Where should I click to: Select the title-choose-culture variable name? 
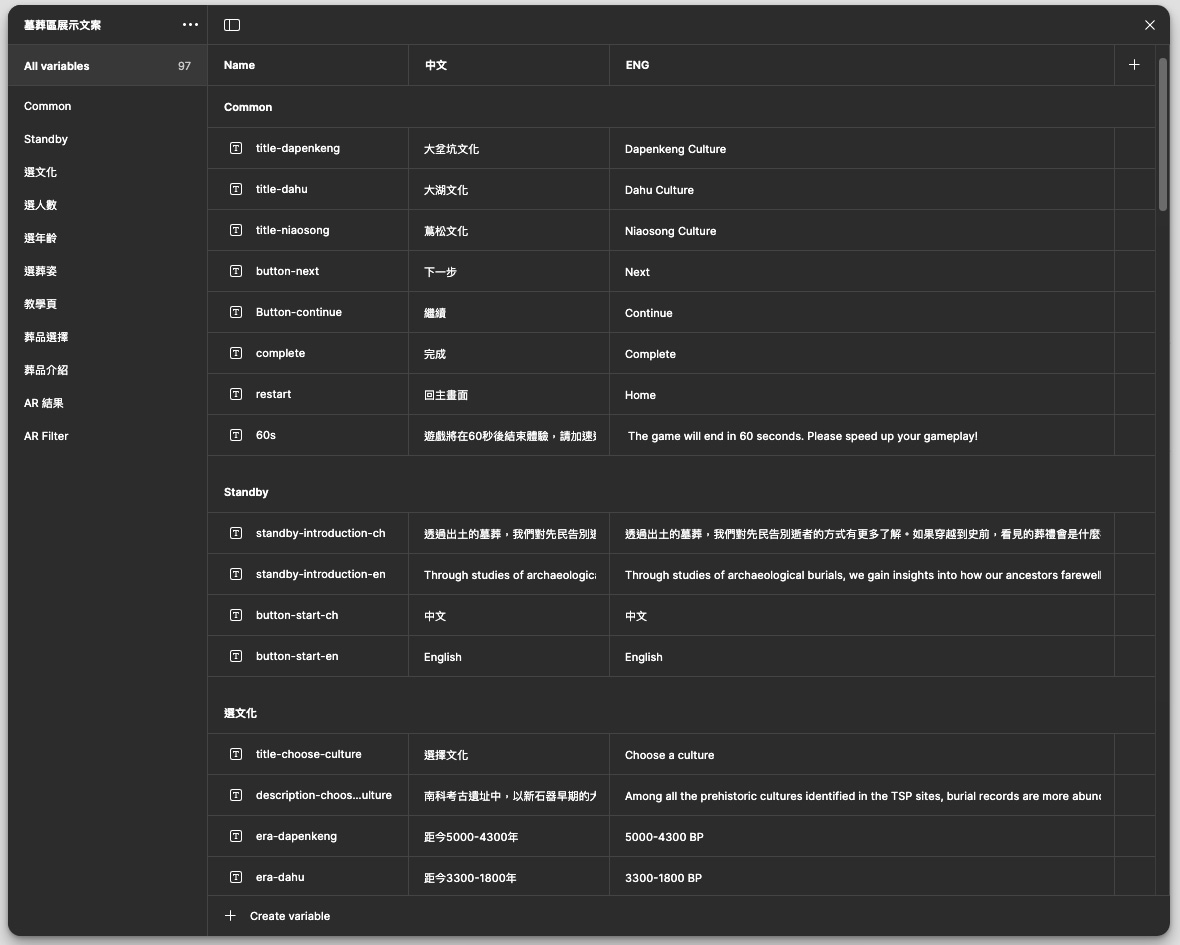click(x=308, y=754)
